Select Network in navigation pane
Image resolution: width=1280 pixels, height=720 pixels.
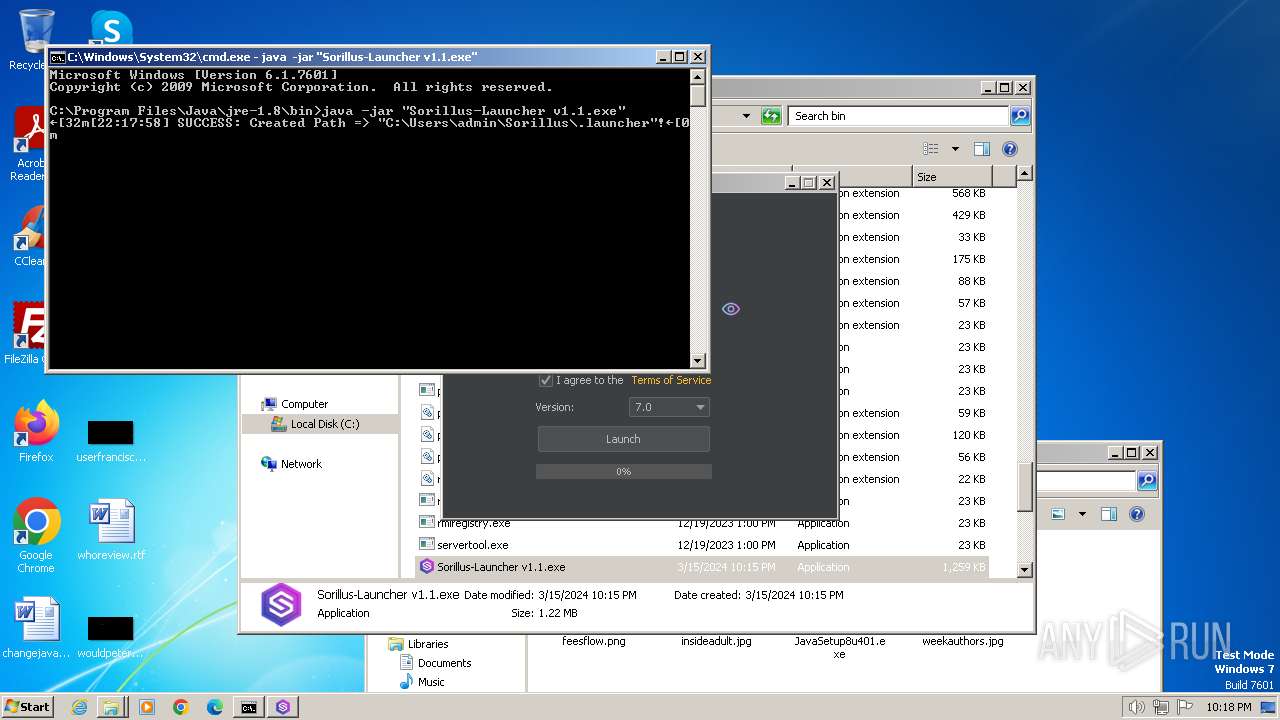301,464
